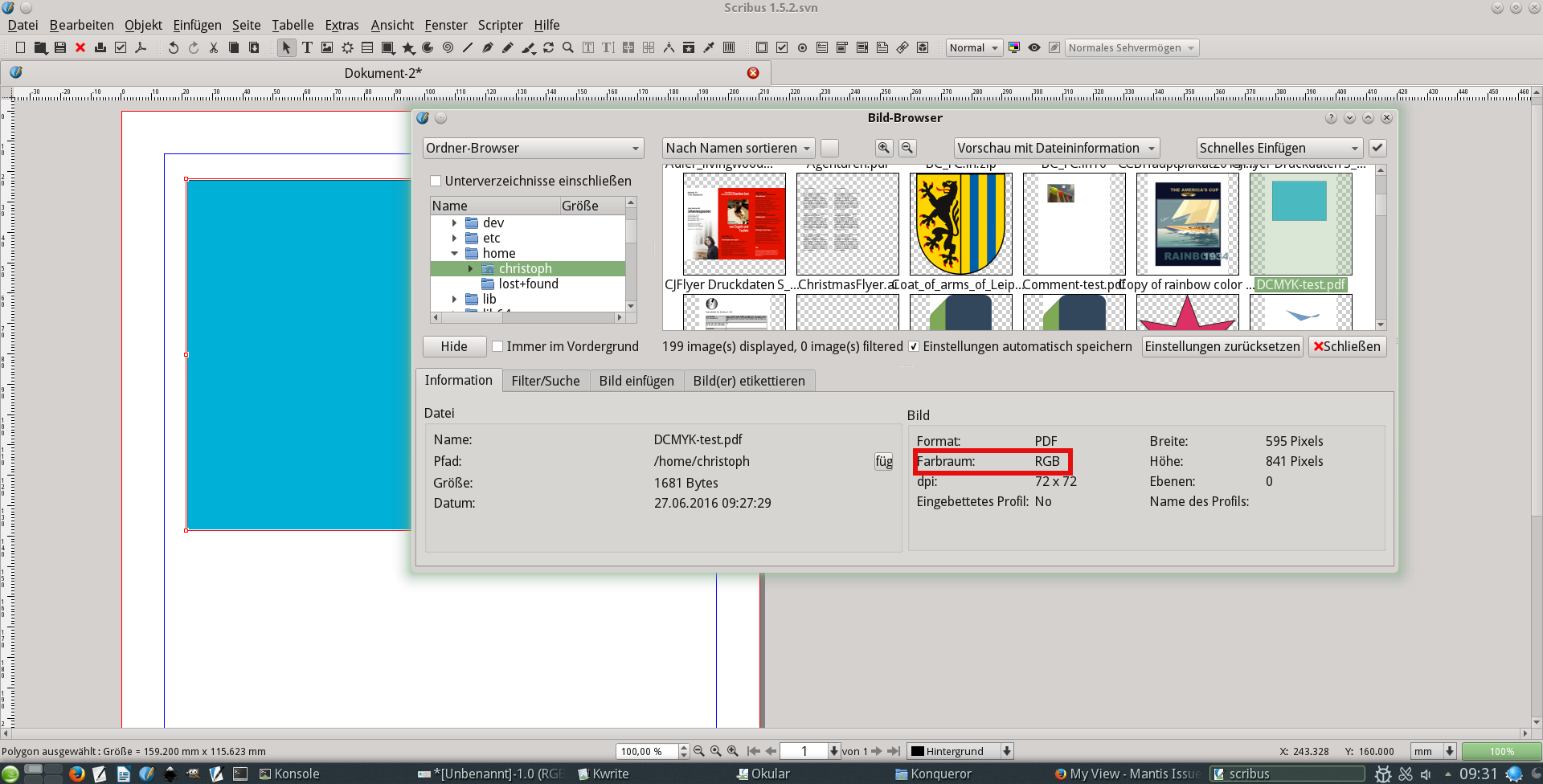Select the Coat of arms thumbnail
The image size is (1543, 784).
[x=960, y=224]
